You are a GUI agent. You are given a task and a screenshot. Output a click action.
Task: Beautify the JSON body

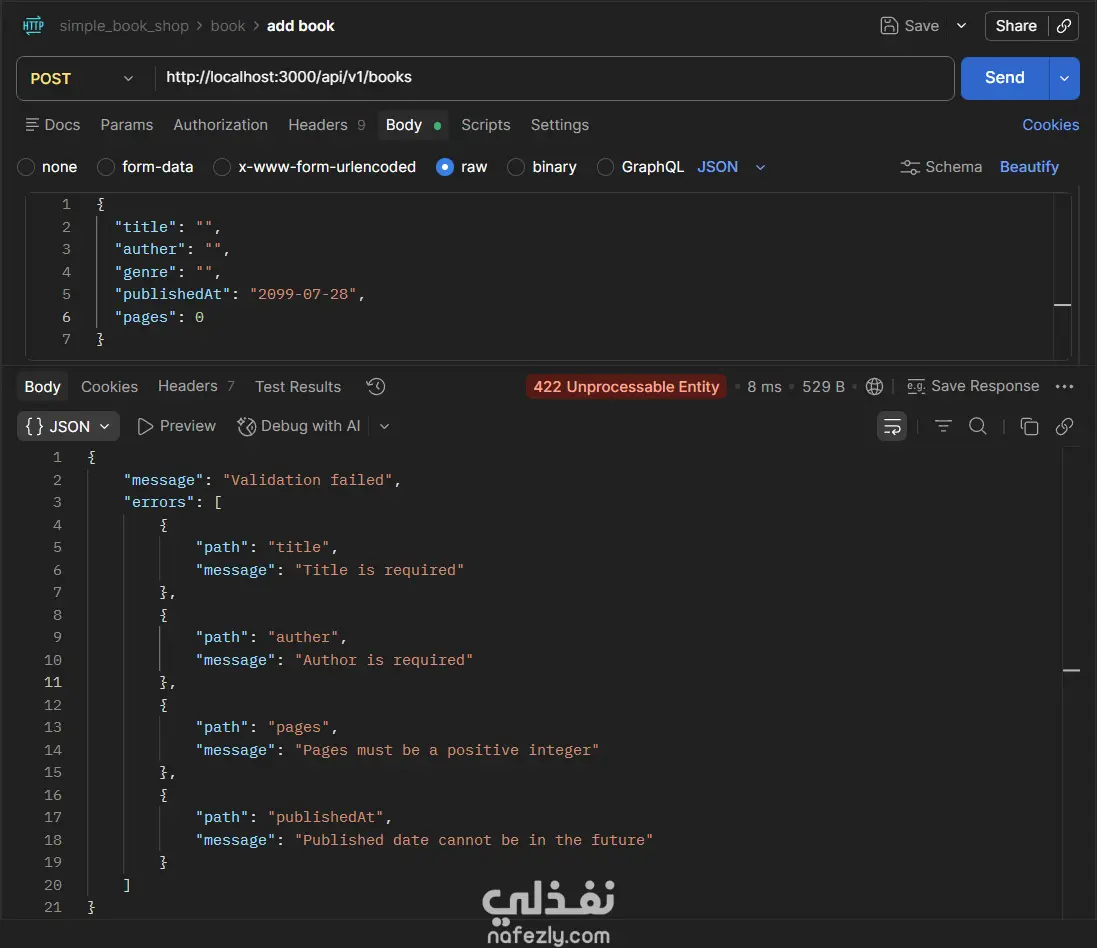click(x=1028, y=167)
